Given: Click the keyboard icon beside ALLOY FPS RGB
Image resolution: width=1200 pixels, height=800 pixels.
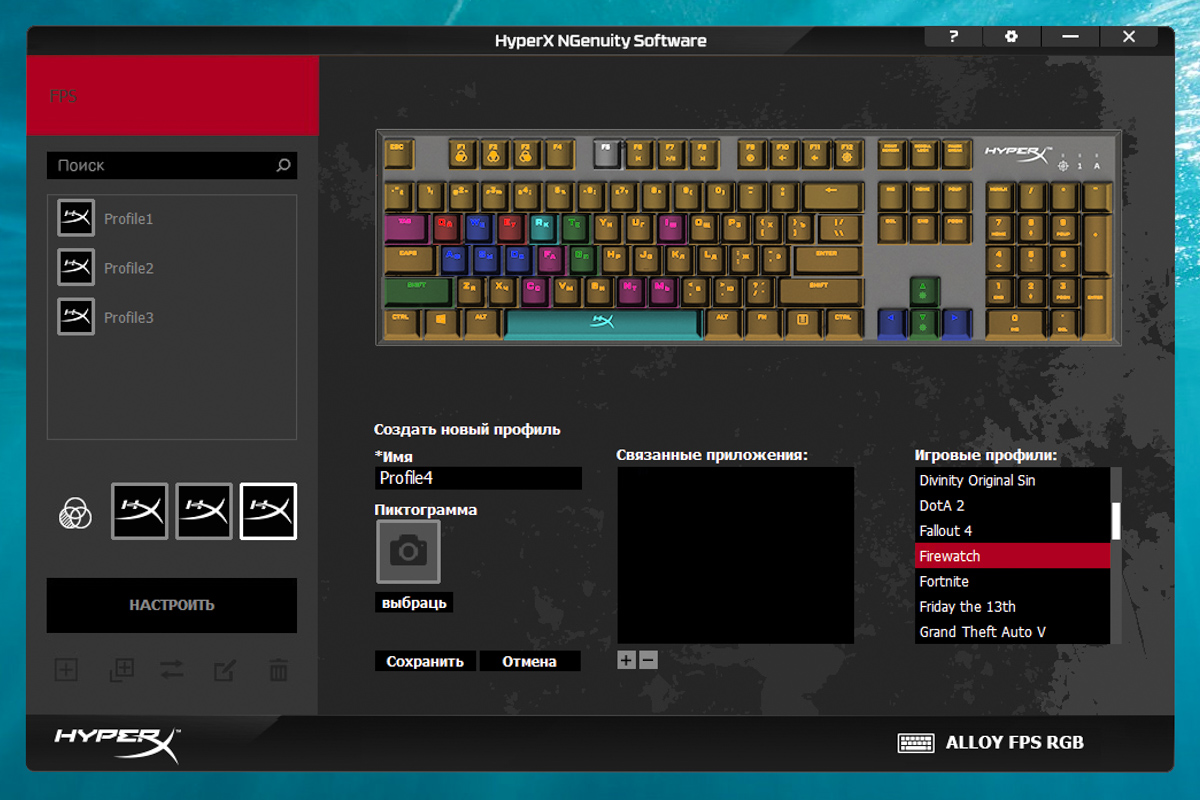Looking at the screenshot, I should point(916,743).
